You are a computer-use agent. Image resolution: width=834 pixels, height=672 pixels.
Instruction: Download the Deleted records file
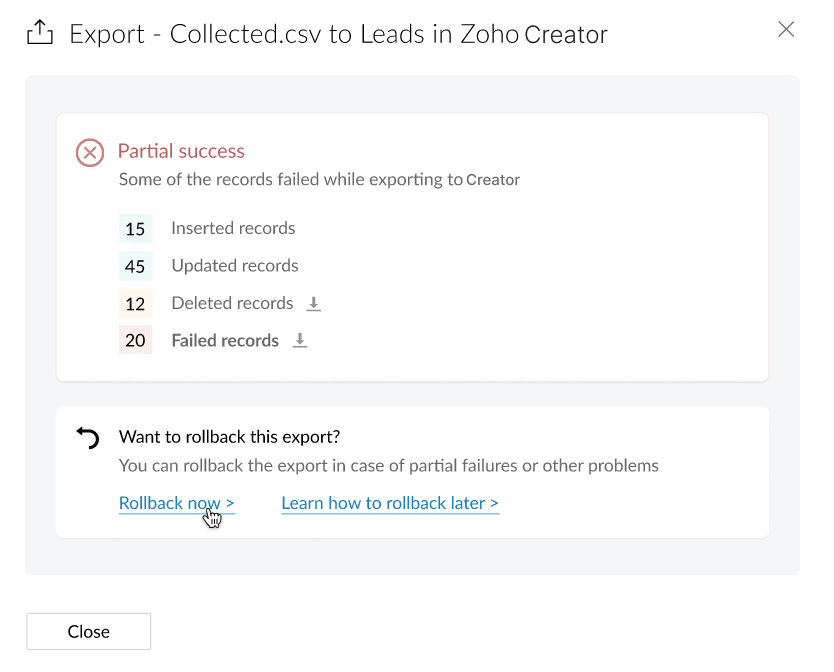pos(314,304)
